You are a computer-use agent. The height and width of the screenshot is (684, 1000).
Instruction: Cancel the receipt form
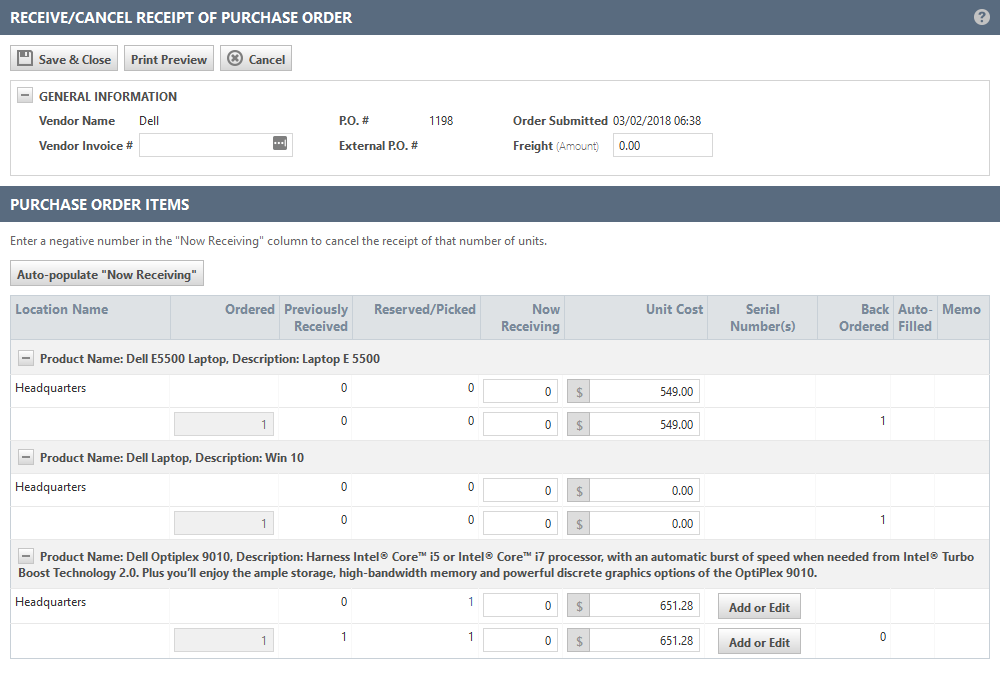click(x=256, y=59)
